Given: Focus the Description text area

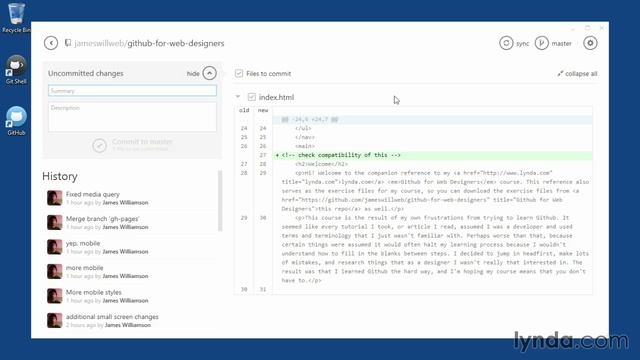Looking at the screenshot, I should pyautogui.click(x=132, y=117).
